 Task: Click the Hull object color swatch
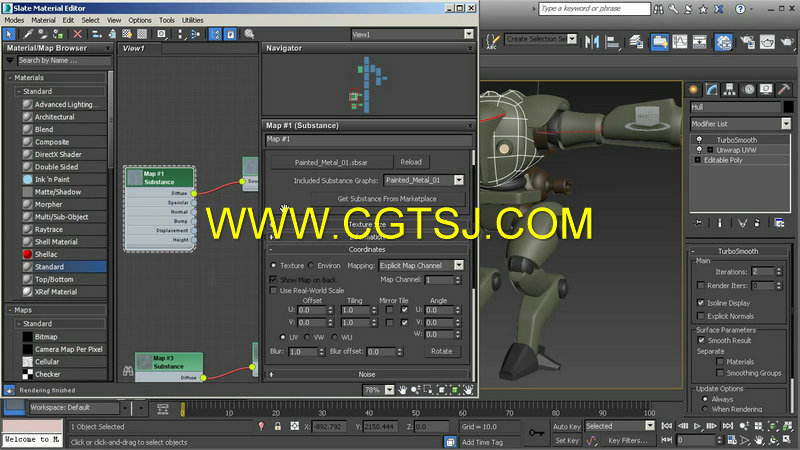point(788,107)
